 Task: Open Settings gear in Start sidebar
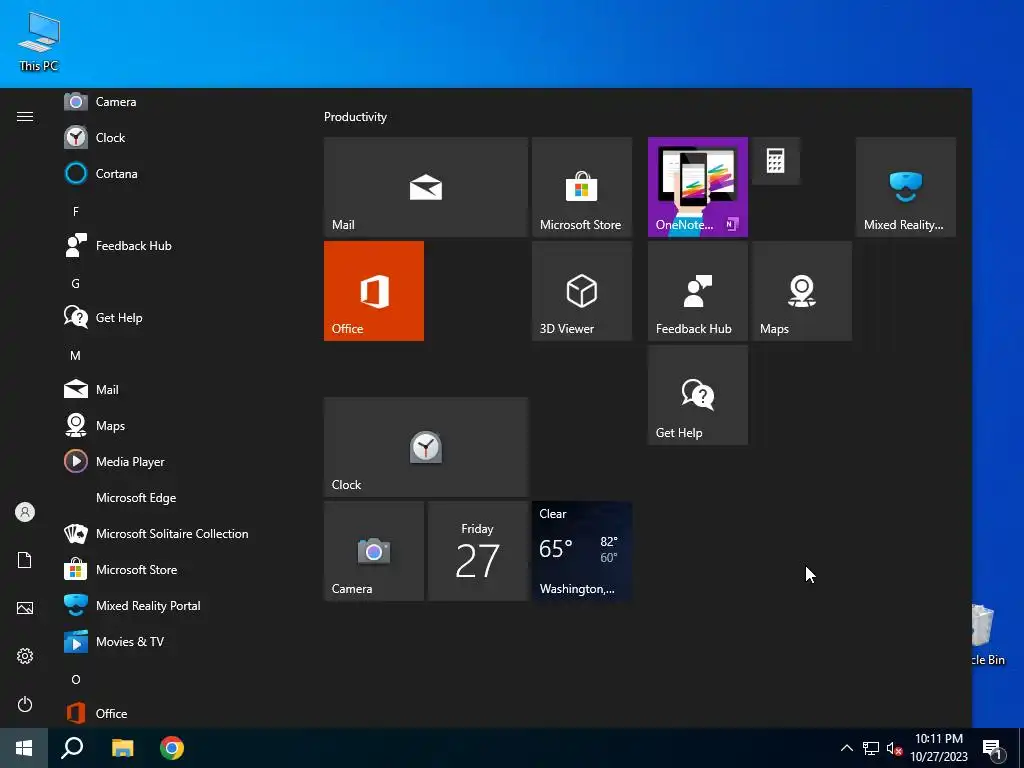pos(25,656)
